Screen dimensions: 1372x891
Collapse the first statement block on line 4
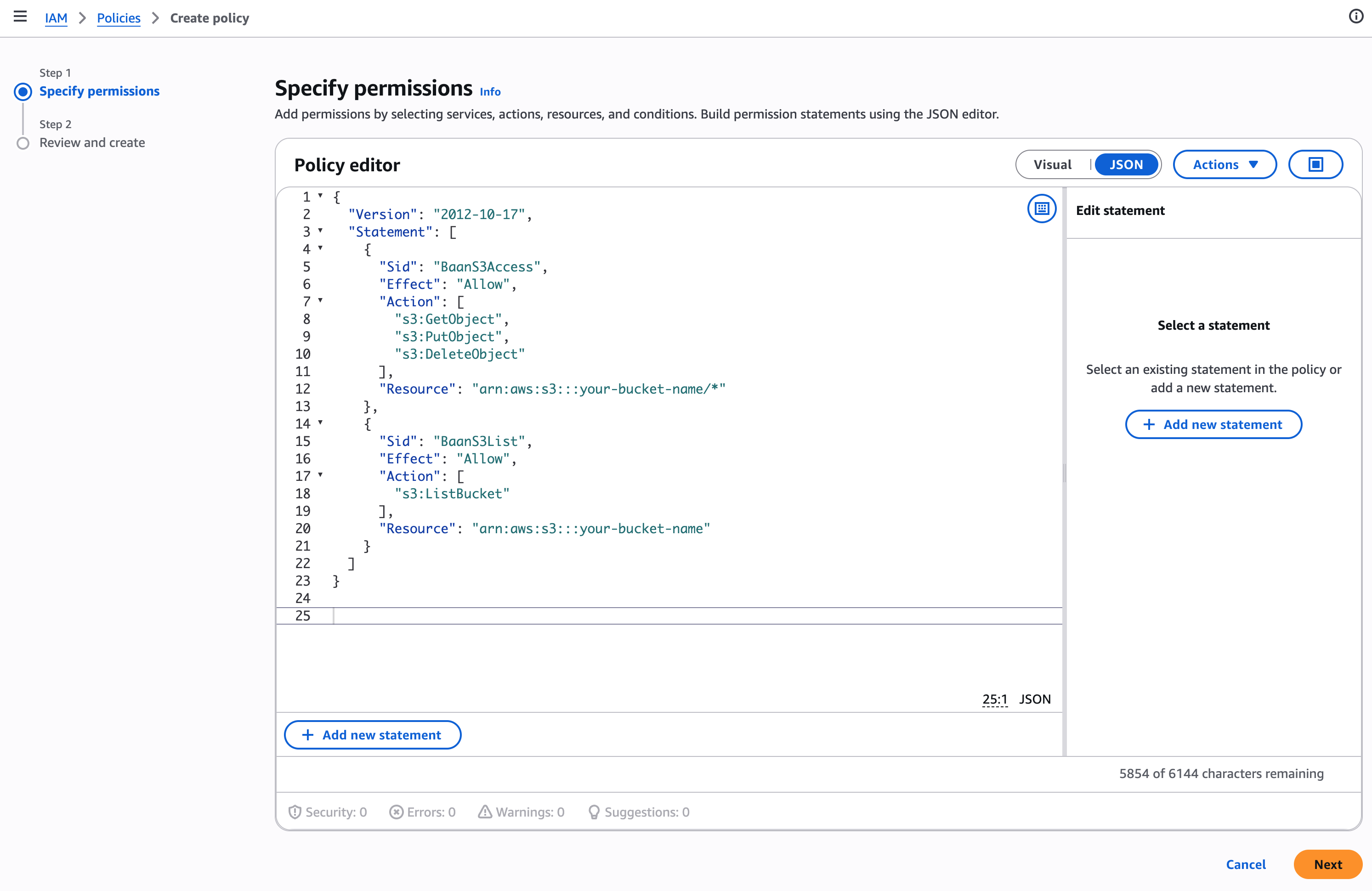tap(321, 248)
